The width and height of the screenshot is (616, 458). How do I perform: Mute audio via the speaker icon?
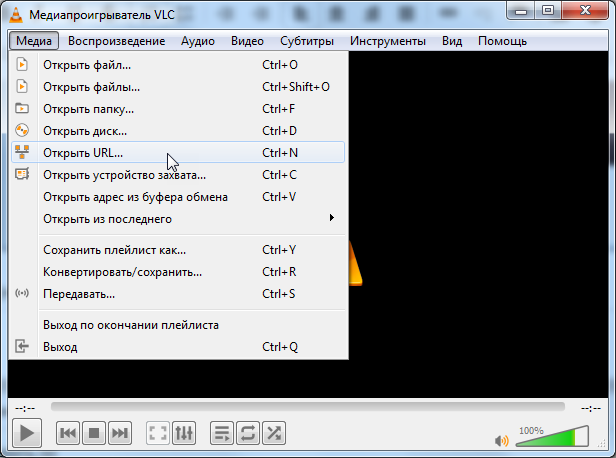tap(502, 440)
